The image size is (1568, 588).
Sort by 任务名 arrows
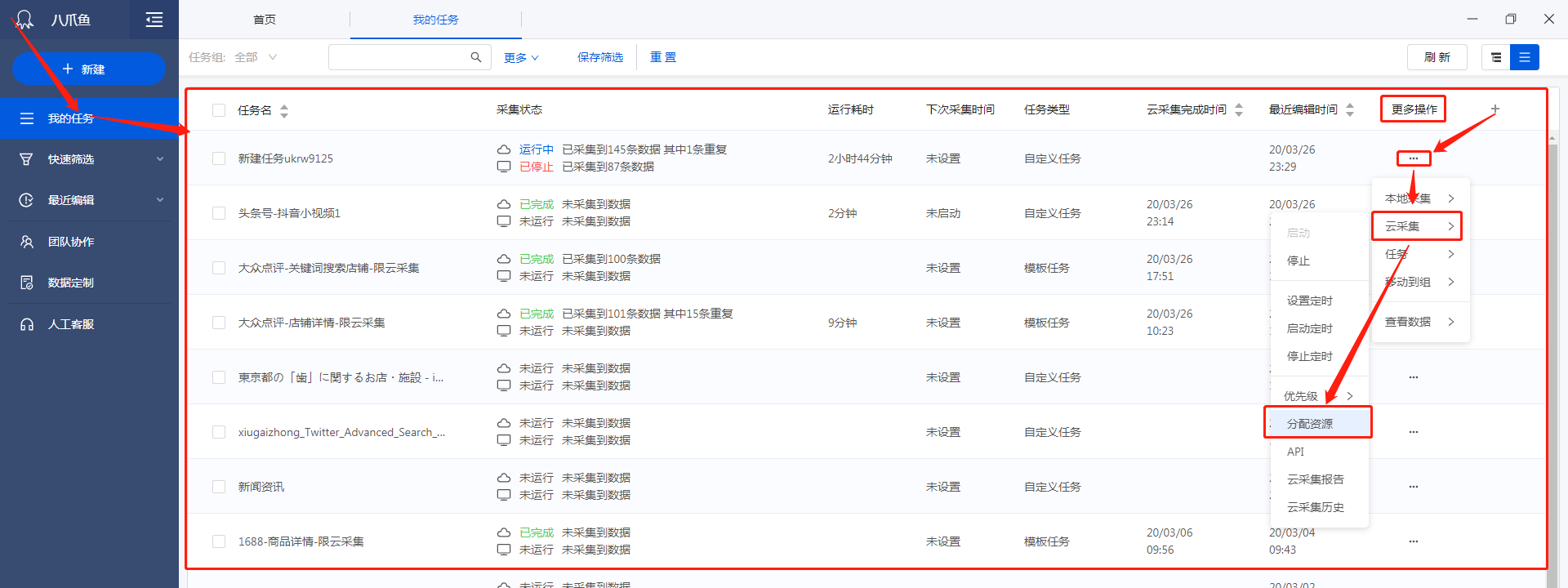pos(284,110)
